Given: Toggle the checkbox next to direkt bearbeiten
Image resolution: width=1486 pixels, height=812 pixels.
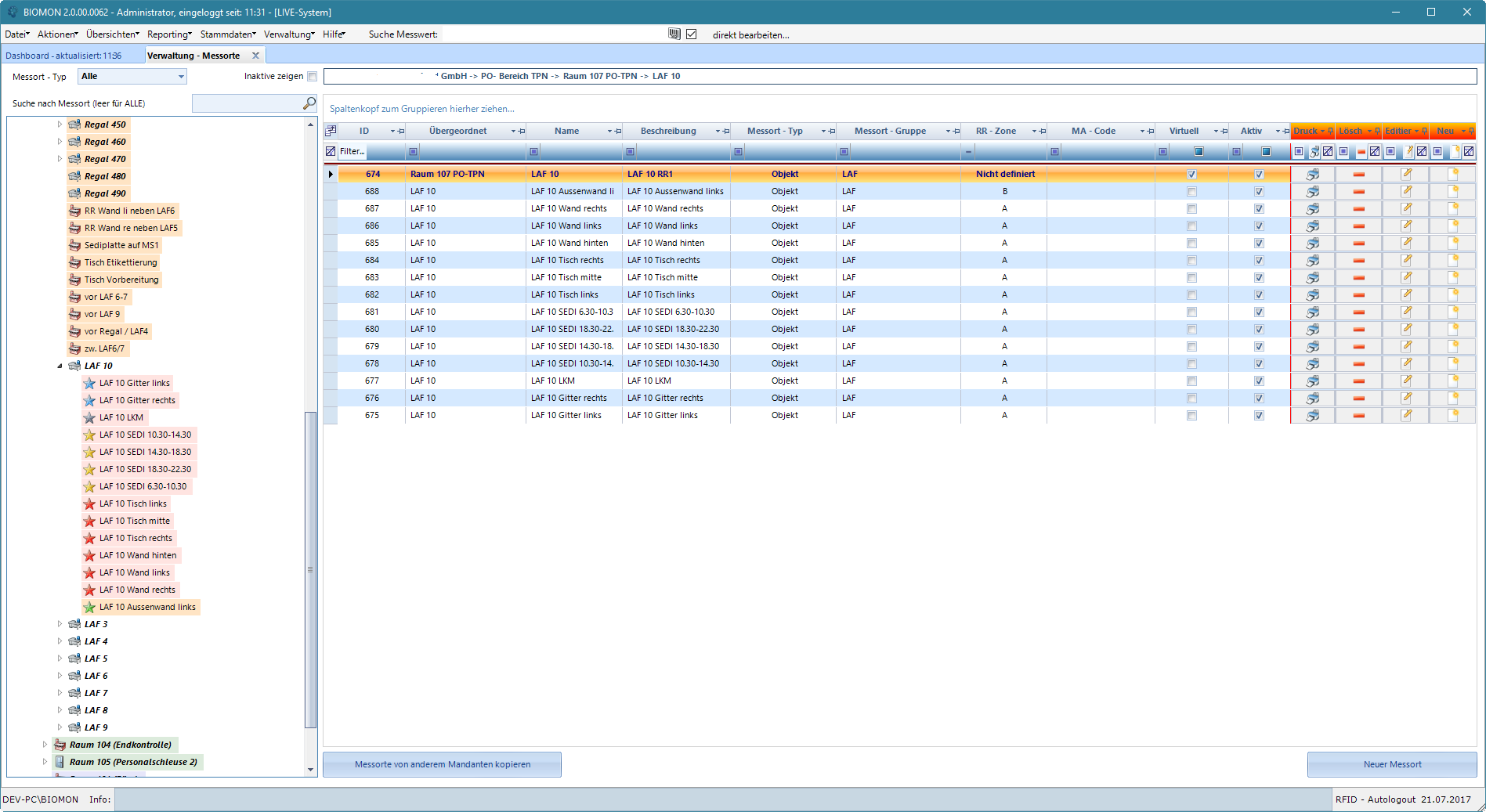Looking at the screenshot, I should 692,34.
